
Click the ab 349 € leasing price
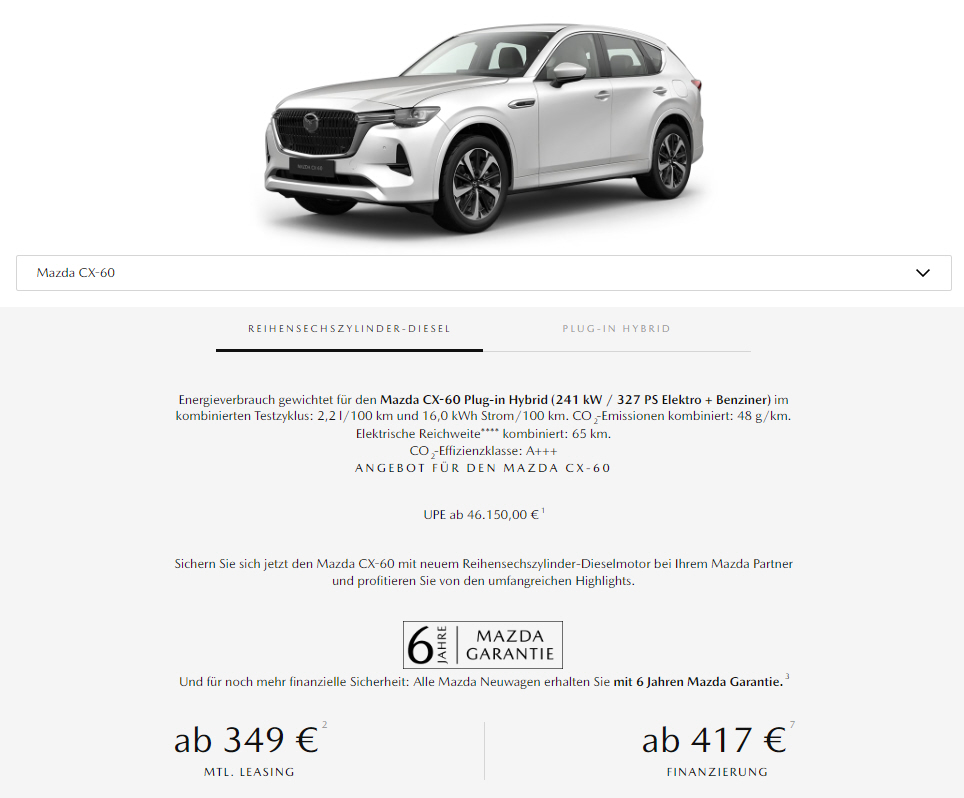246,740
